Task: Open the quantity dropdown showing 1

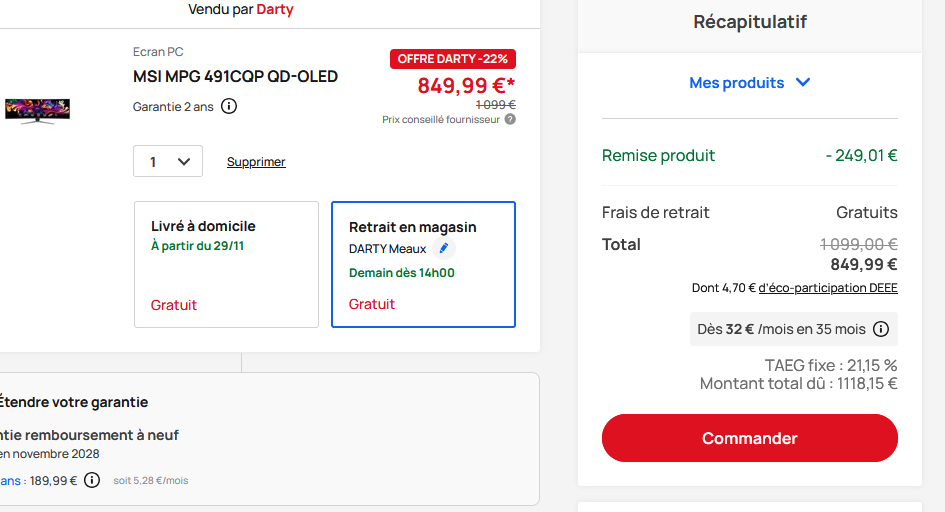Action: tap(168, 161)
